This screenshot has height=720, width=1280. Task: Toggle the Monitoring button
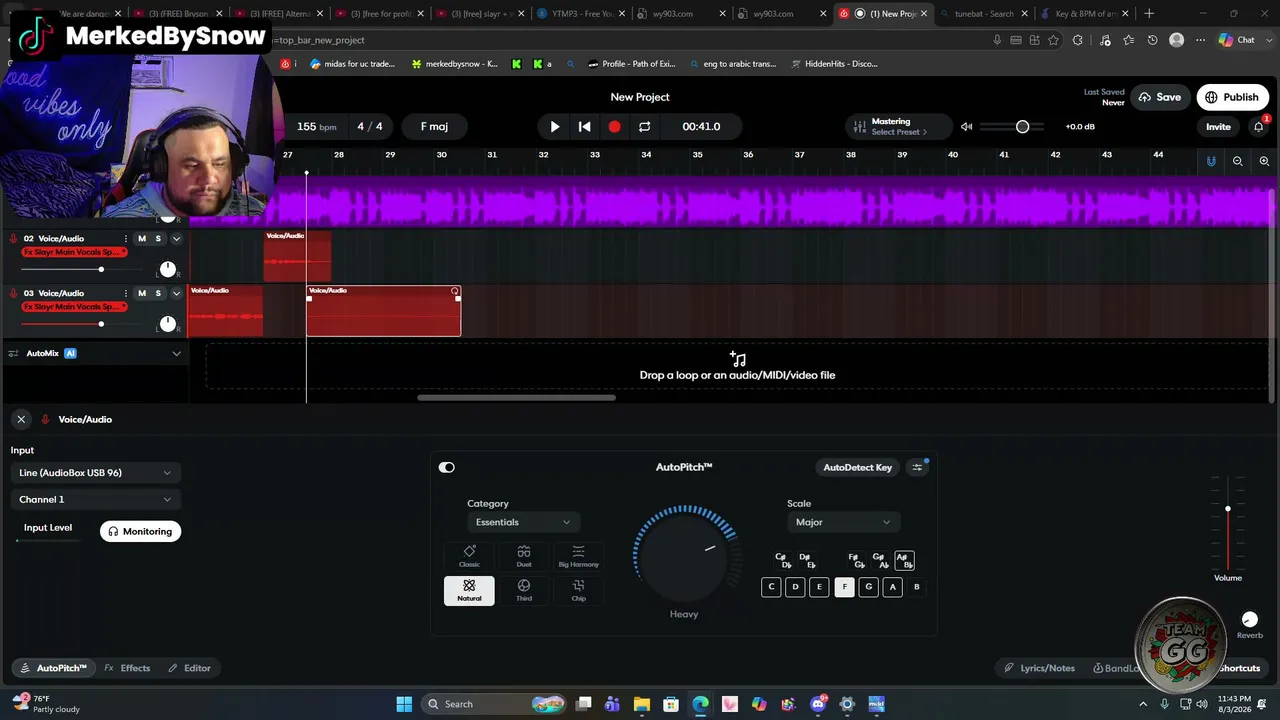(140, 532)
